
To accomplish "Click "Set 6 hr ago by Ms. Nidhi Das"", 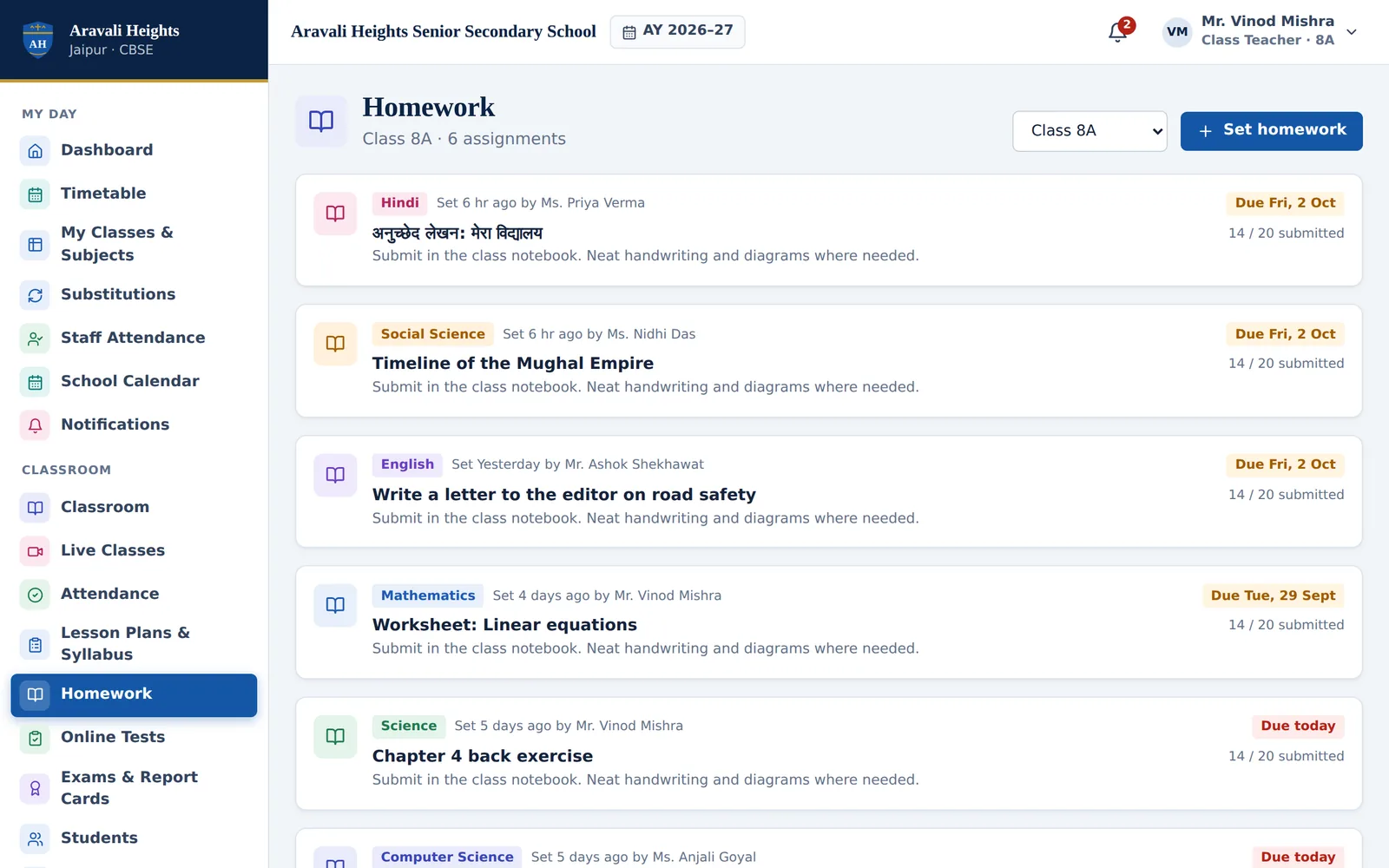I will pos(599,334).
